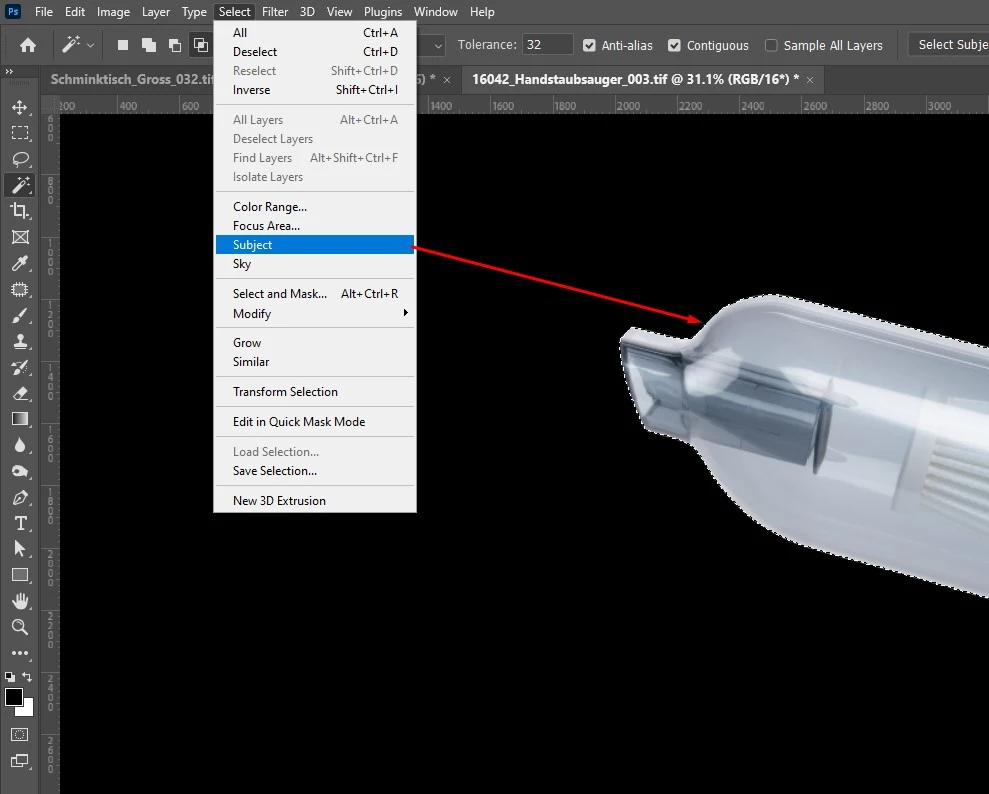The width and height of the screenshot is (989, 794).
Task: Disable the Anti-alias checkbox
Action: click(590, 45)
